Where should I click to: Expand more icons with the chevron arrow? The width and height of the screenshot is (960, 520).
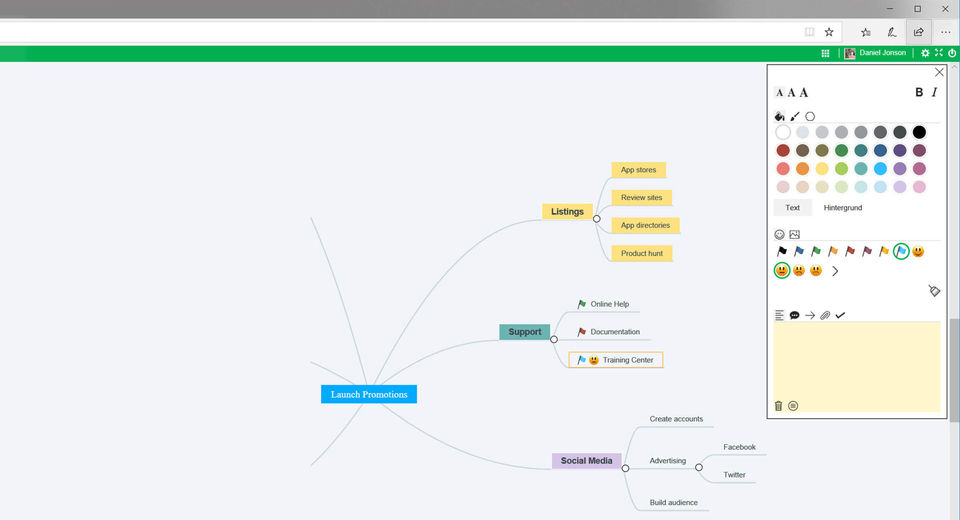(835, 271)
